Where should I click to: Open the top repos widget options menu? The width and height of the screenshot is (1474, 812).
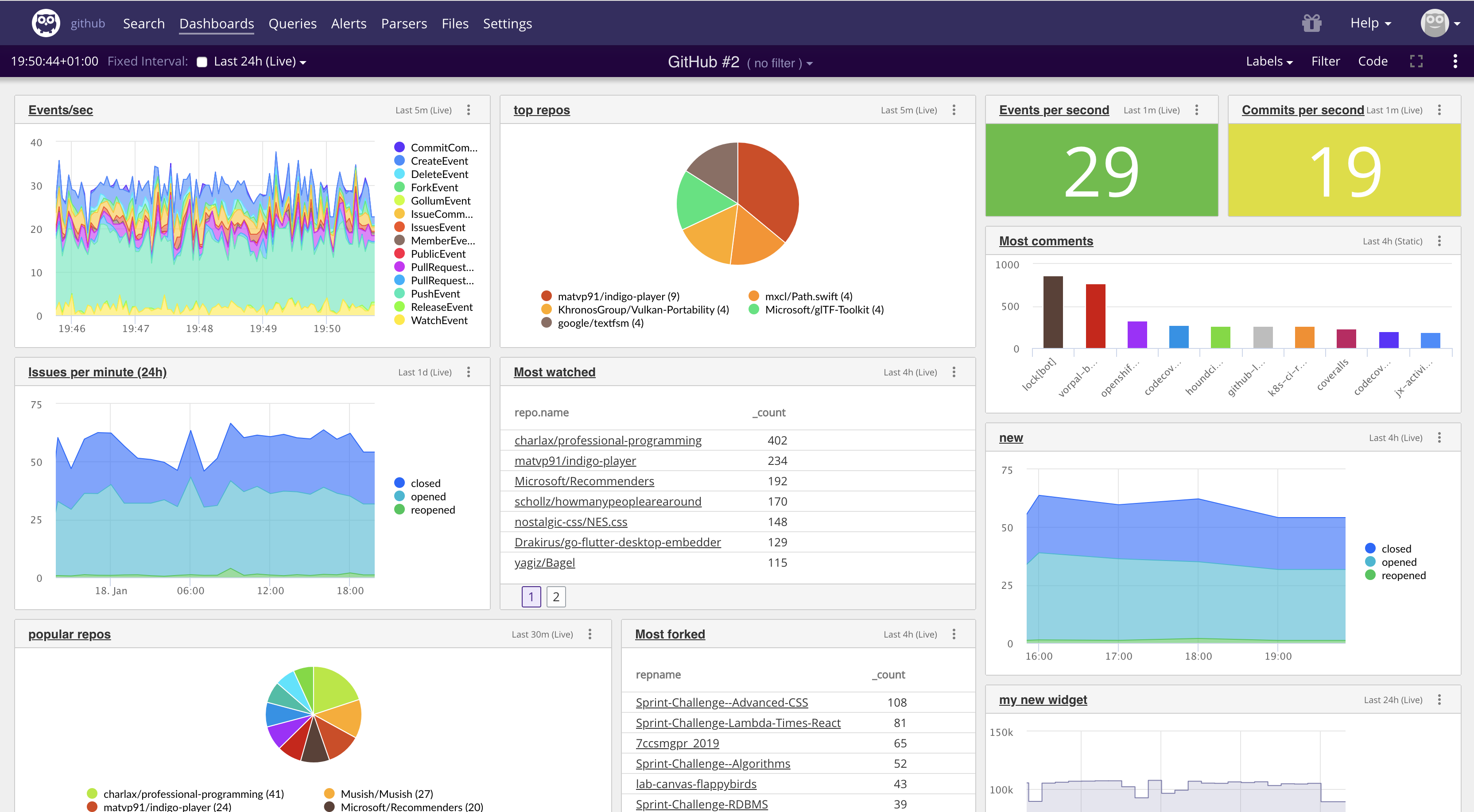pos(954,110)
